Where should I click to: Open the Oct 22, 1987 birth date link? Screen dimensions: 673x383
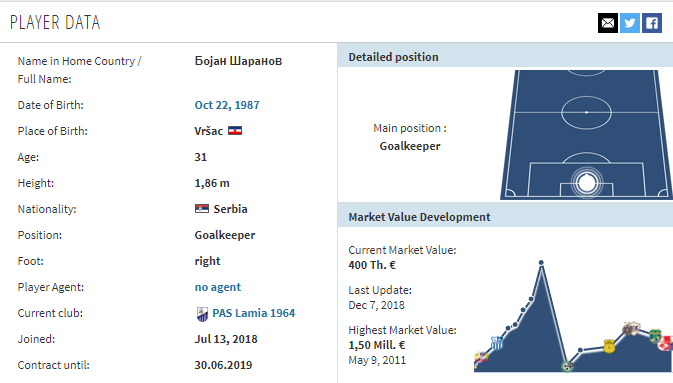click(227, 105)
